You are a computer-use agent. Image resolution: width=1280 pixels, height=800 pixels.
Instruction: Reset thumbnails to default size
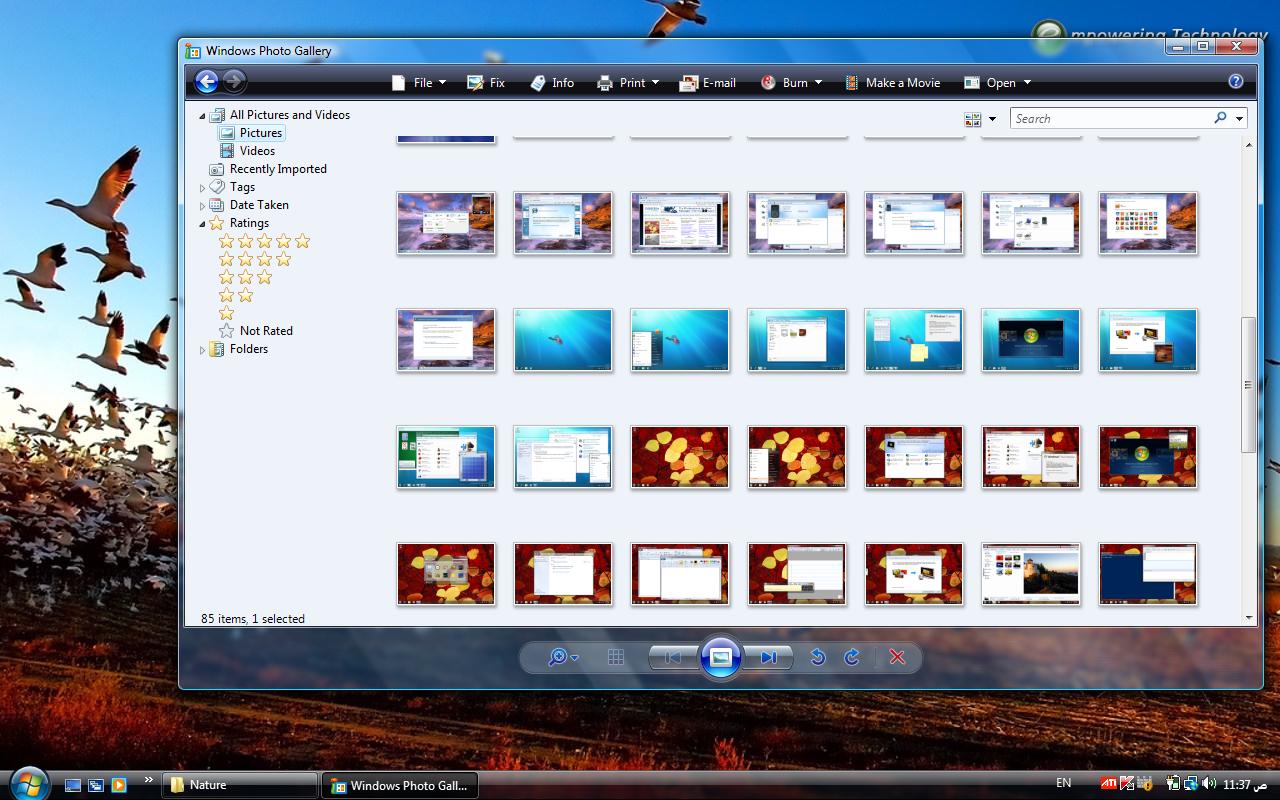click(616, 657)
